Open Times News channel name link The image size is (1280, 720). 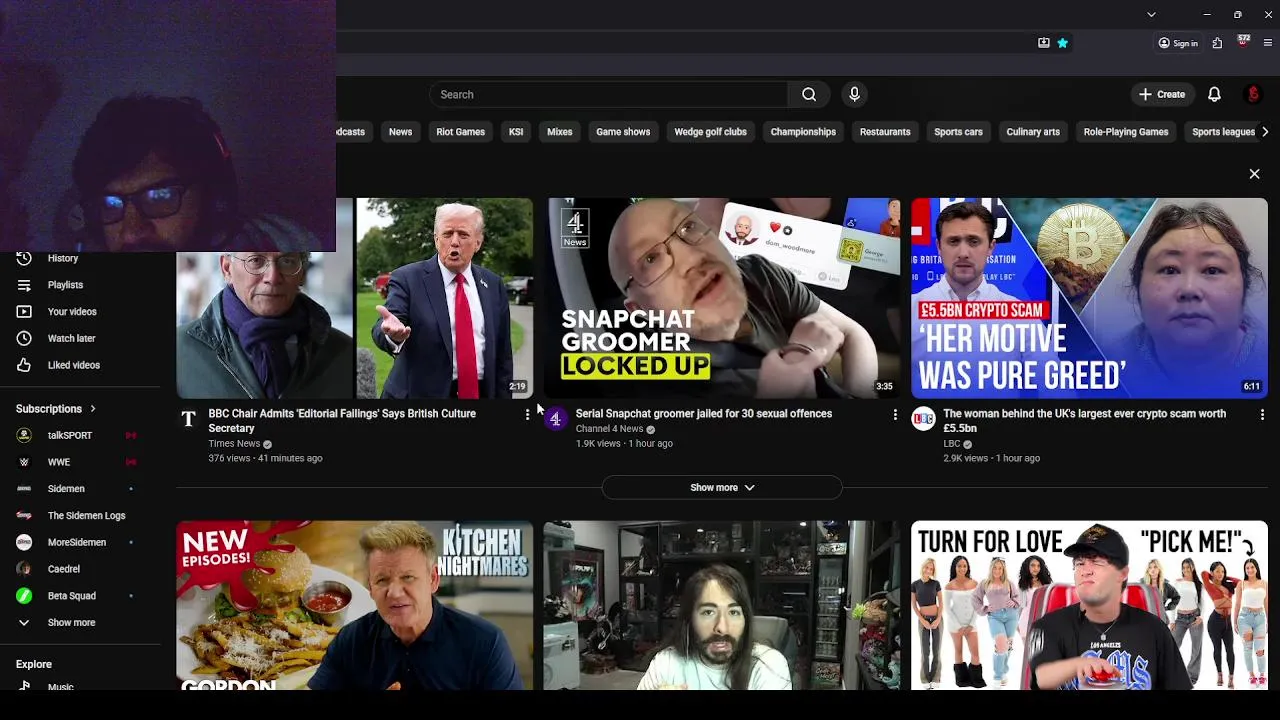point(234,444)
